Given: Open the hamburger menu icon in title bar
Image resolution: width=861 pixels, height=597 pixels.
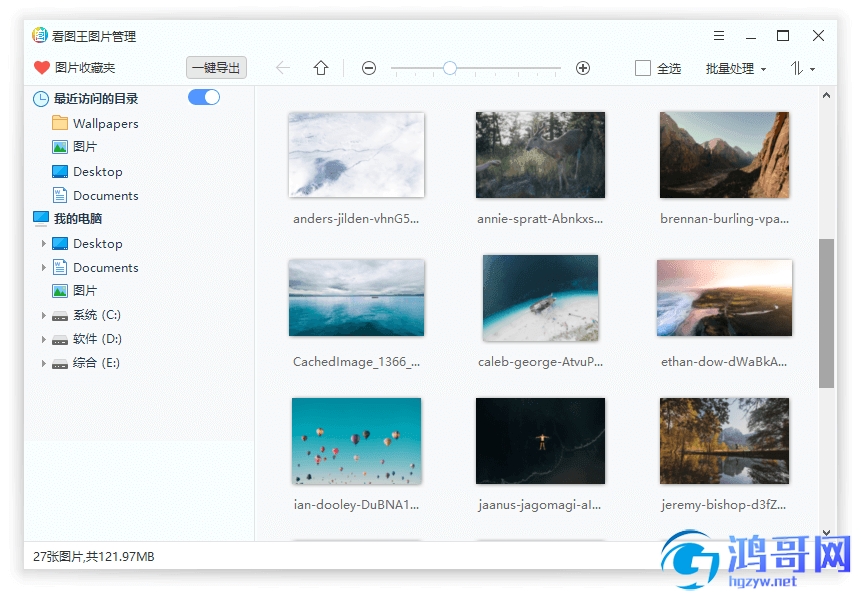Looking at the screenshot, I should (719, 36).
